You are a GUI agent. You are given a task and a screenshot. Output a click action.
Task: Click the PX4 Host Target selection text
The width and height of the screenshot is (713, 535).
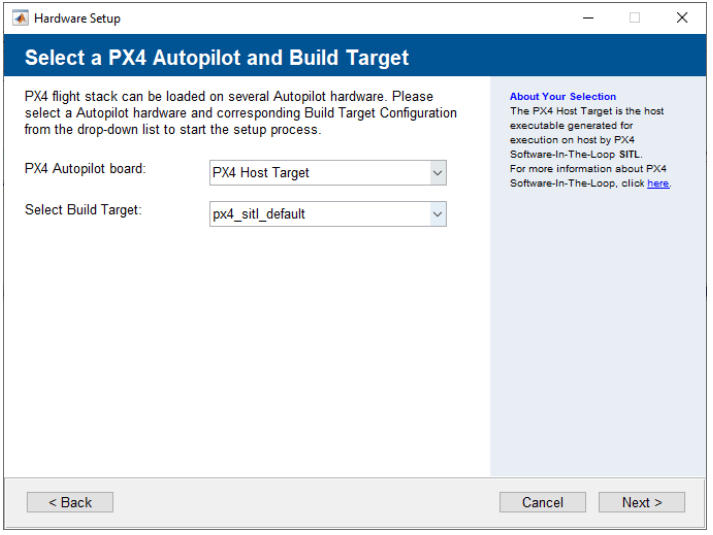tap(261, 173)
